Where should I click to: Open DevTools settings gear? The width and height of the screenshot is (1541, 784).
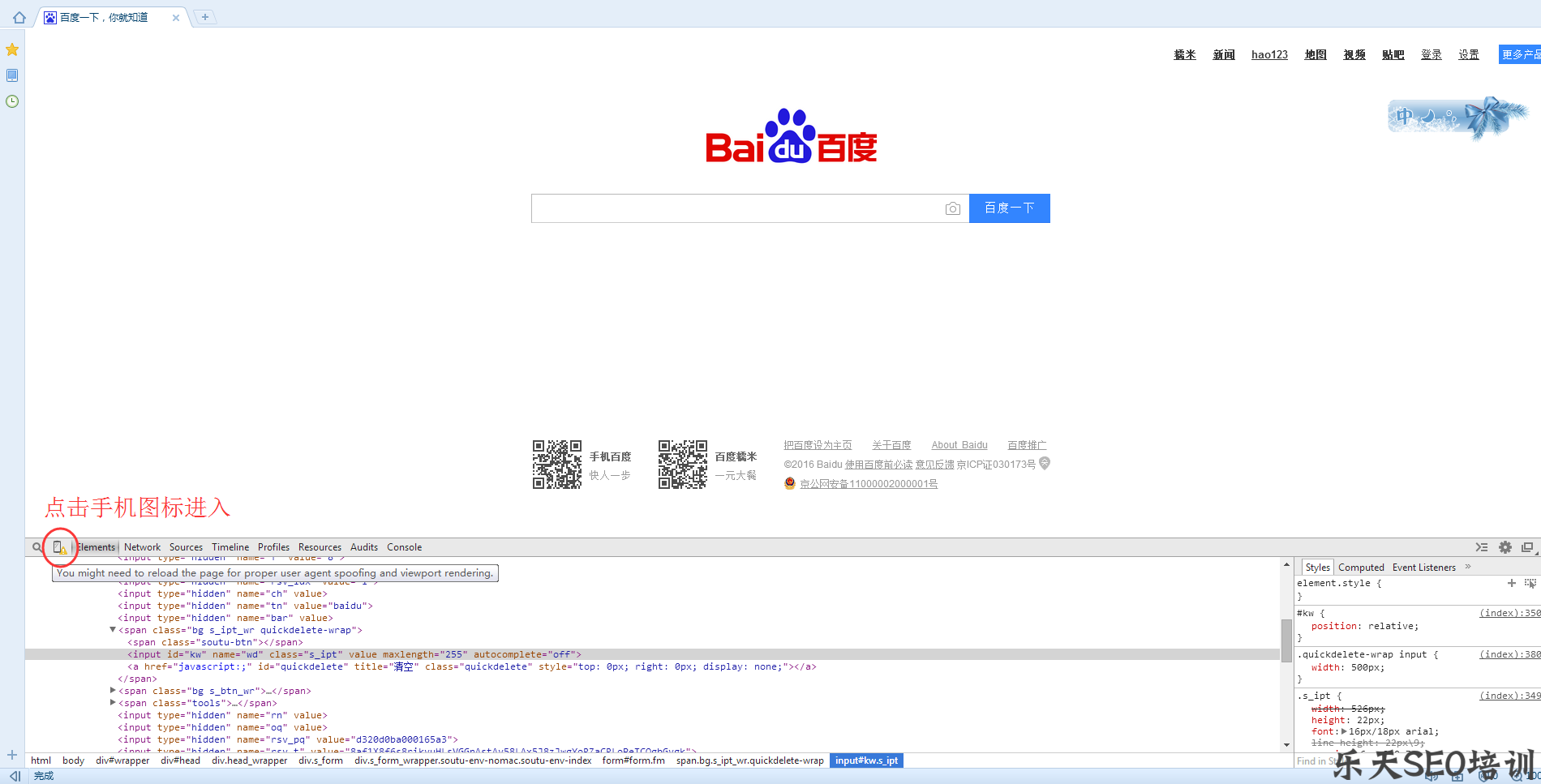point(1505,546)
